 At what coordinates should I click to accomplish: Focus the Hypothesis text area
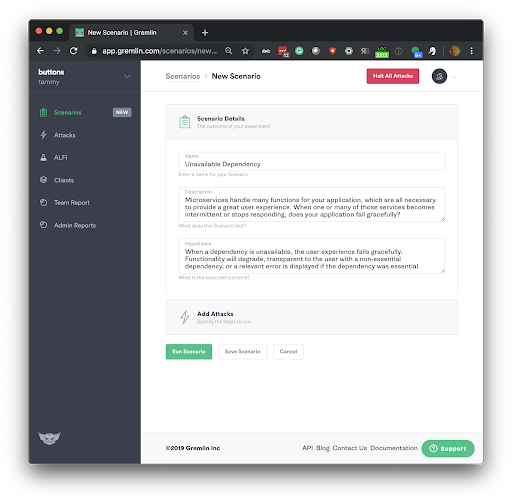tap(311, 256)
